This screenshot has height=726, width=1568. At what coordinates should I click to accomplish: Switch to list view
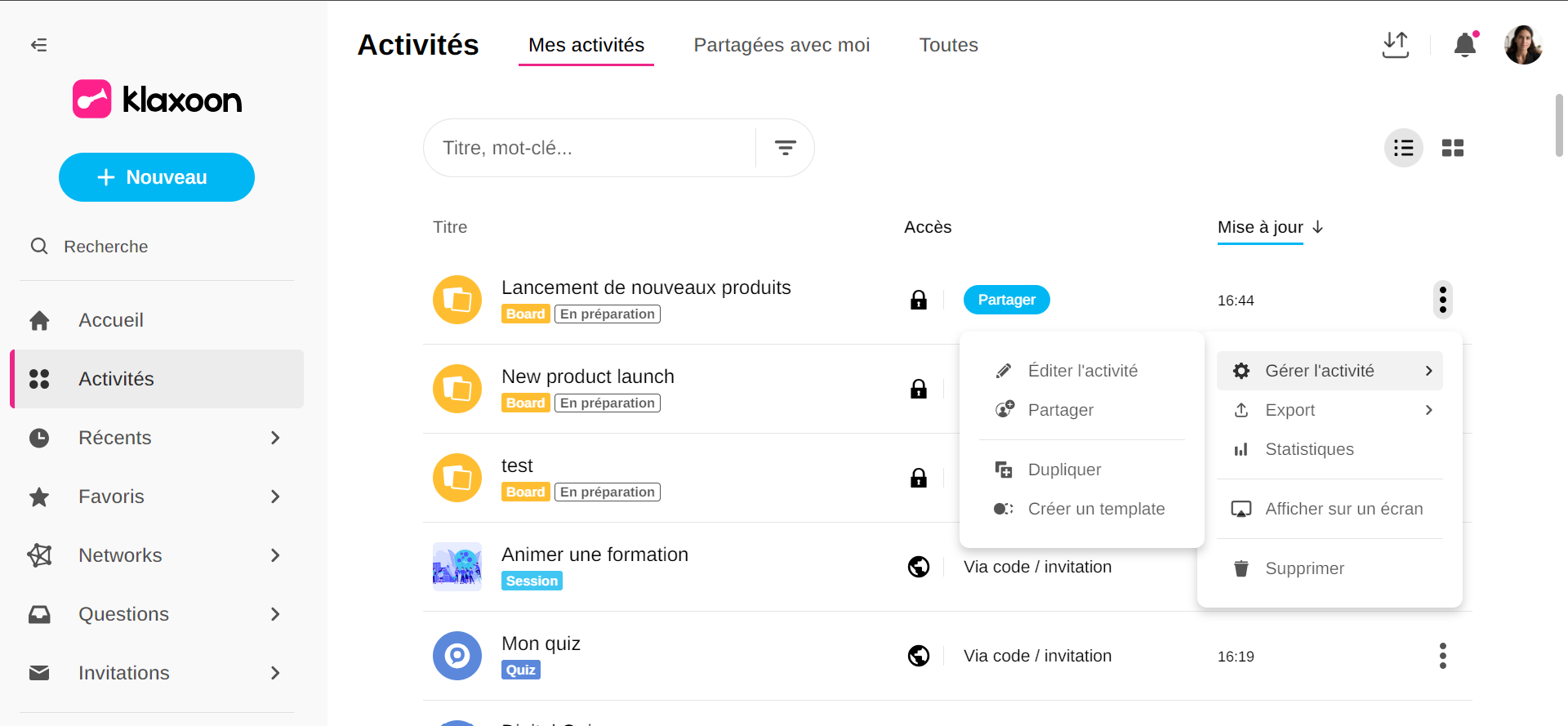pyautogui.click(x=1403, y=148)
